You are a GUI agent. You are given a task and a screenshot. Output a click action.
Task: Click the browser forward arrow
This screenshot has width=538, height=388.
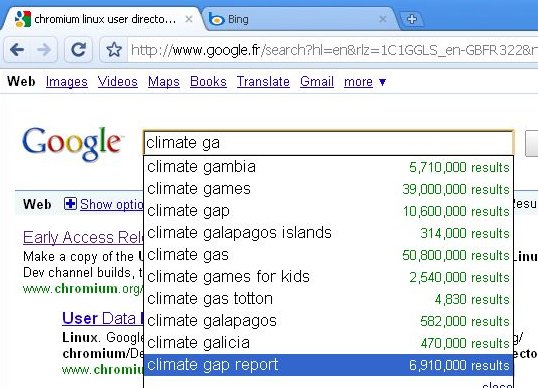[44, 50]
